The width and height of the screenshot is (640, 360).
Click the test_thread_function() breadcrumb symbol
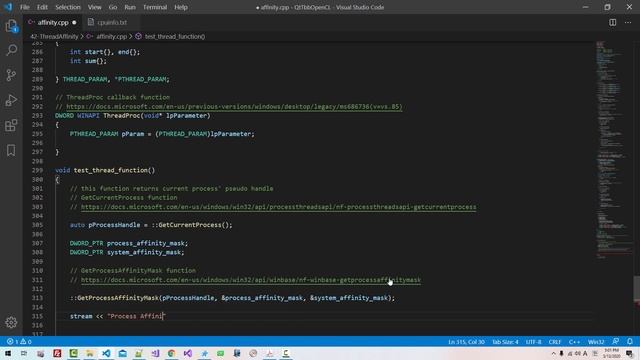pos(175,36)
